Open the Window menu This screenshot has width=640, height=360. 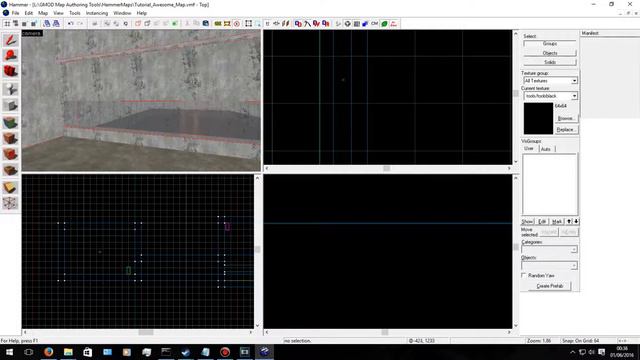click(122, 13)
